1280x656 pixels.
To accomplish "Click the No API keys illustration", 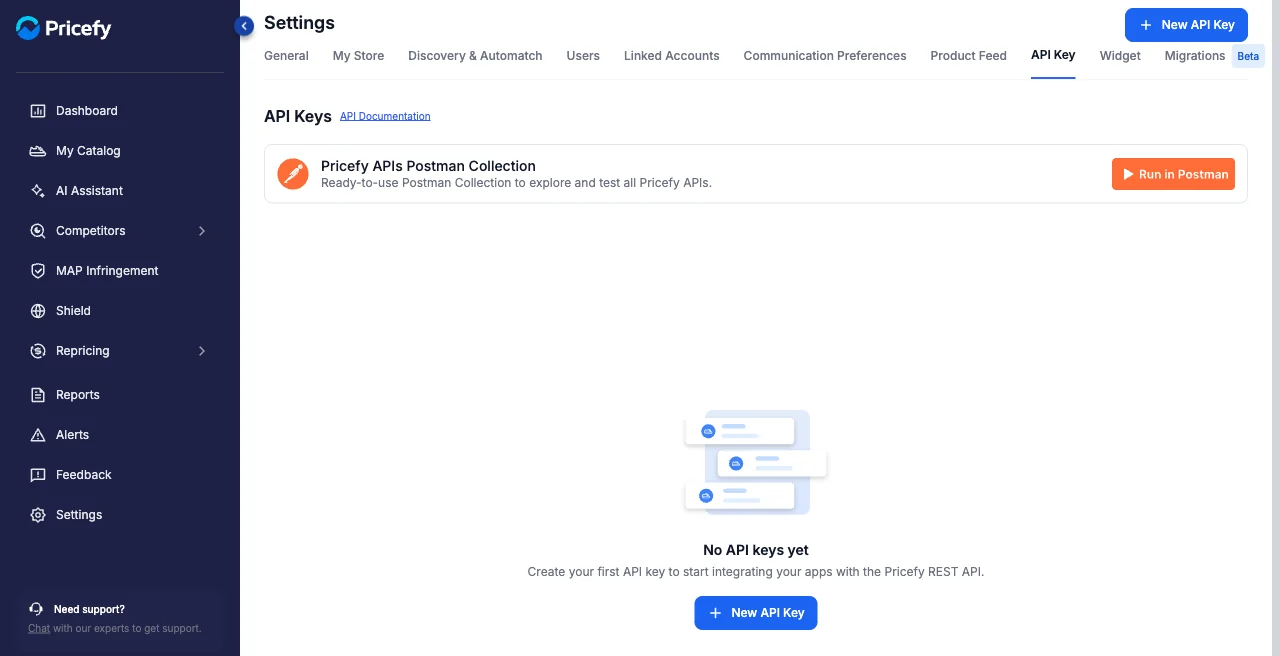I will pos(756,462).
